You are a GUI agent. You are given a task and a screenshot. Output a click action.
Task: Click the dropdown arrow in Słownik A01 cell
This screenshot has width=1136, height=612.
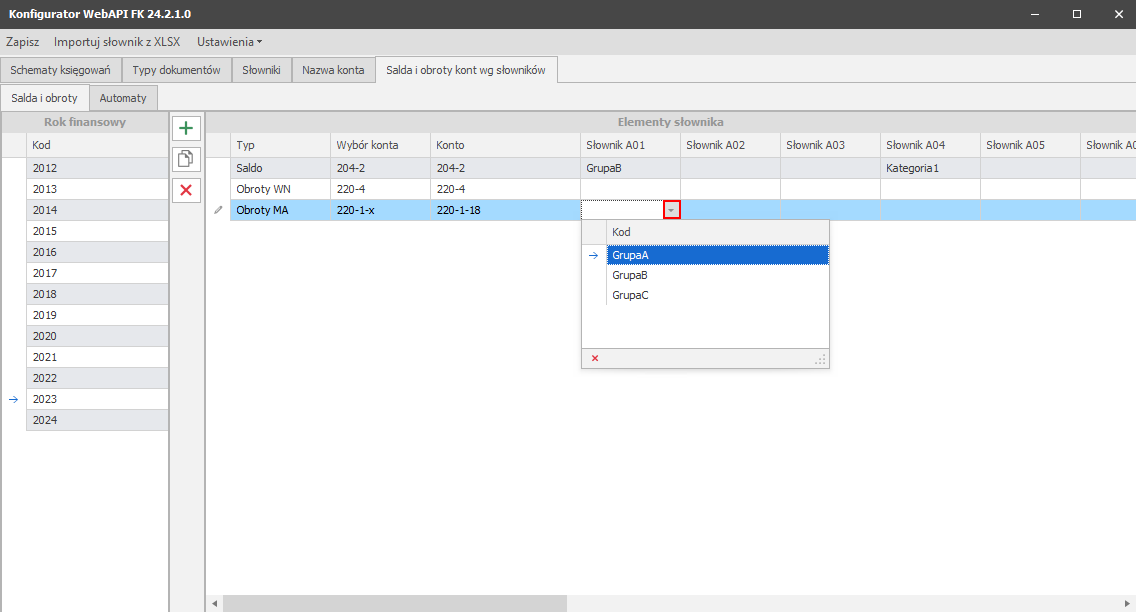coord(671,210)
